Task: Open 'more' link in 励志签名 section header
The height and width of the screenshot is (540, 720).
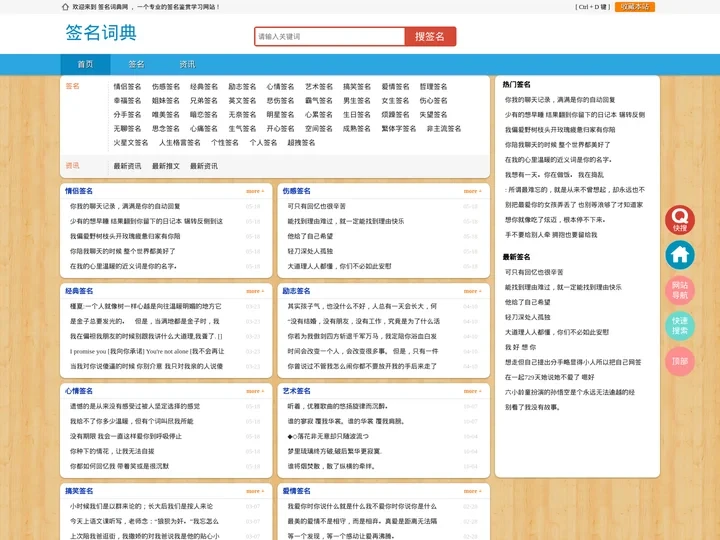Action: point(472,291)
